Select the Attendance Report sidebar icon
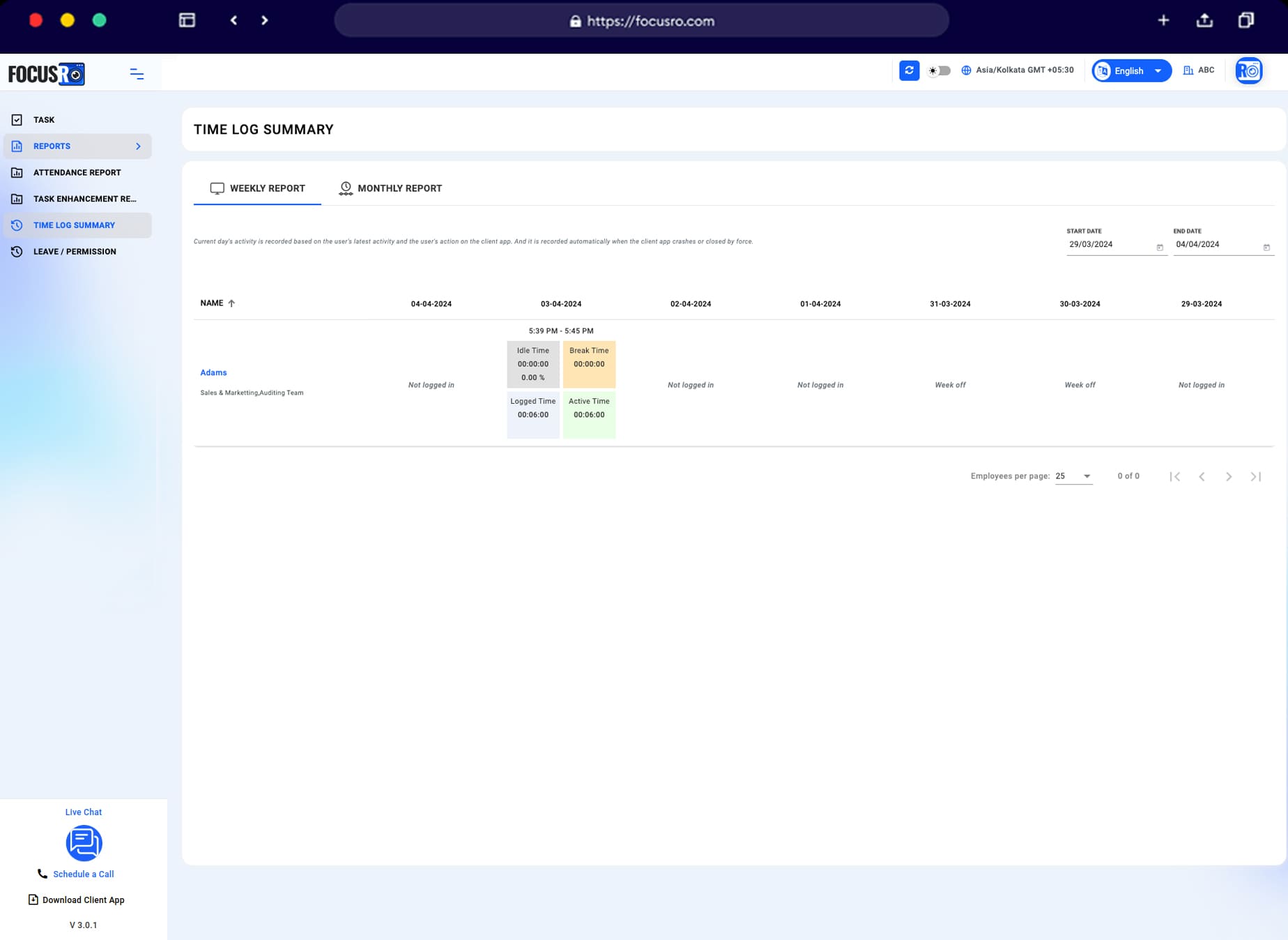Image resolution: width=1288 pixels, height=940 pixels. click(x=17, y=172)
